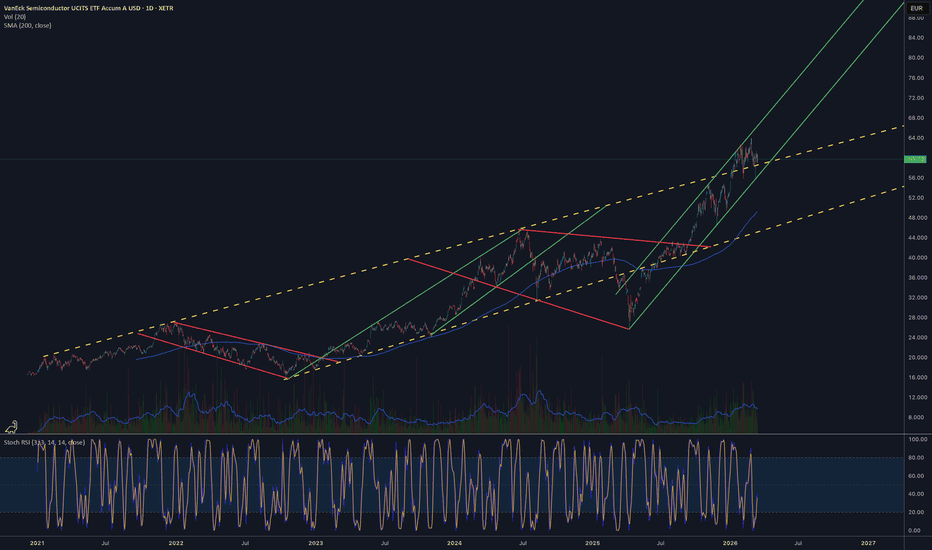Click the 2022 label on time axis

point(176,543)
